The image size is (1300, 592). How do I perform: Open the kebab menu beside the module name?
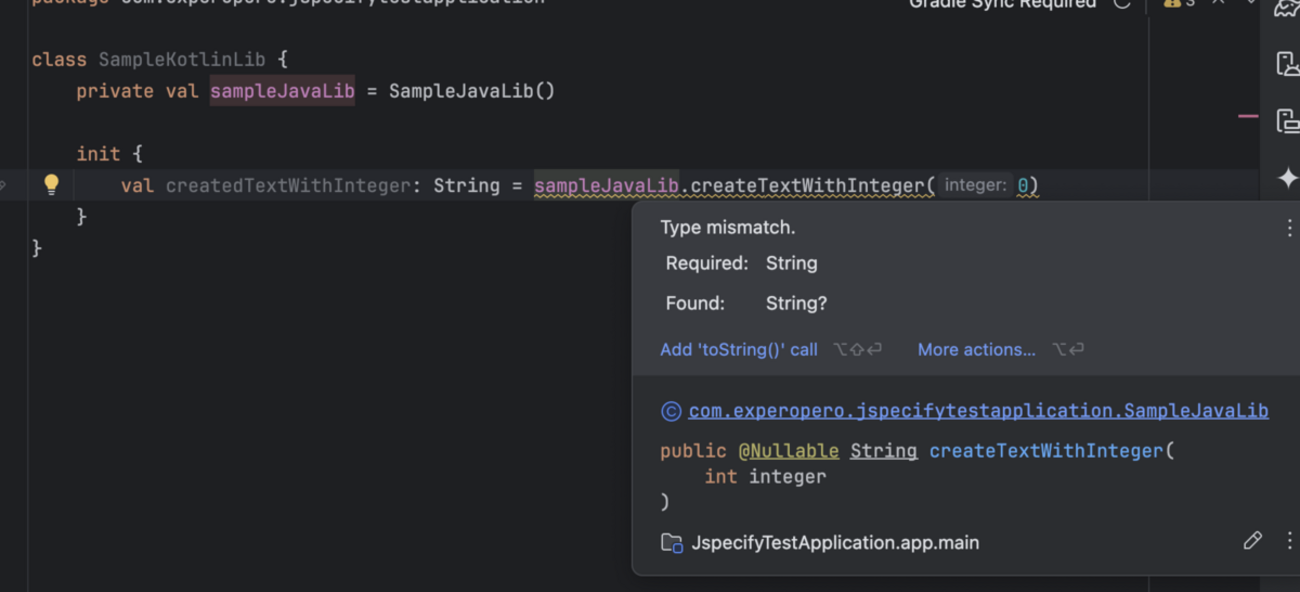[x=1289, y=541]
